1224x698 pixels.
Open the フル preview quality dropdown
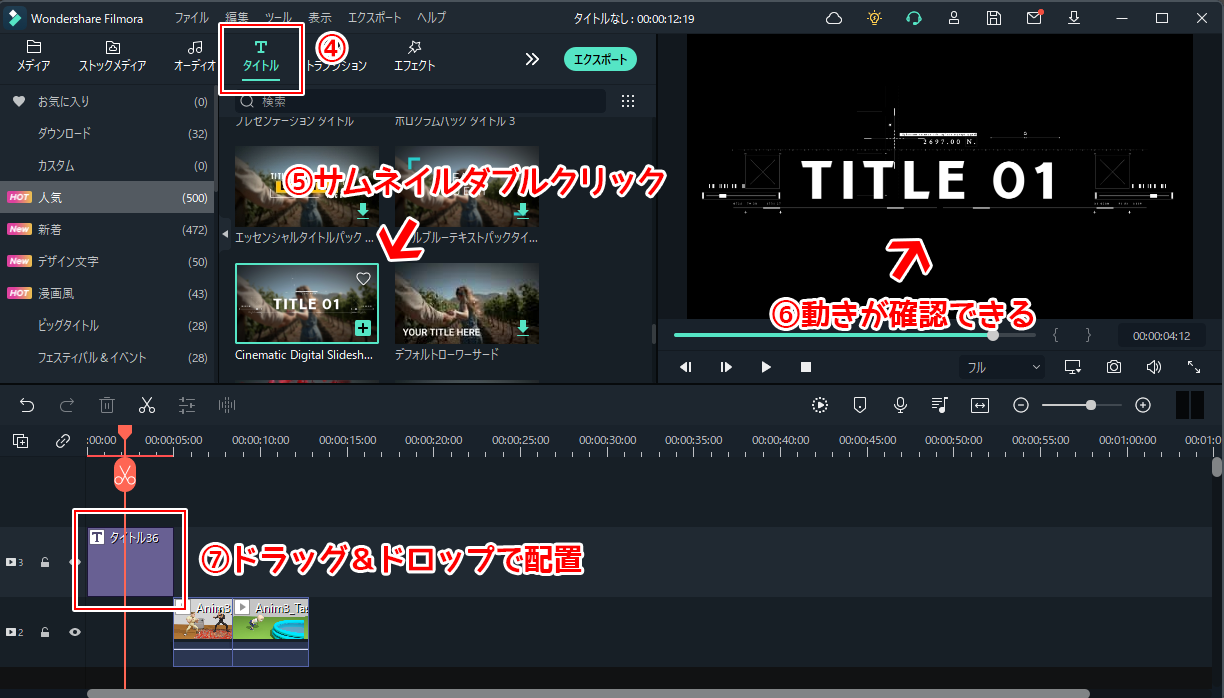tap(1003, 367)
